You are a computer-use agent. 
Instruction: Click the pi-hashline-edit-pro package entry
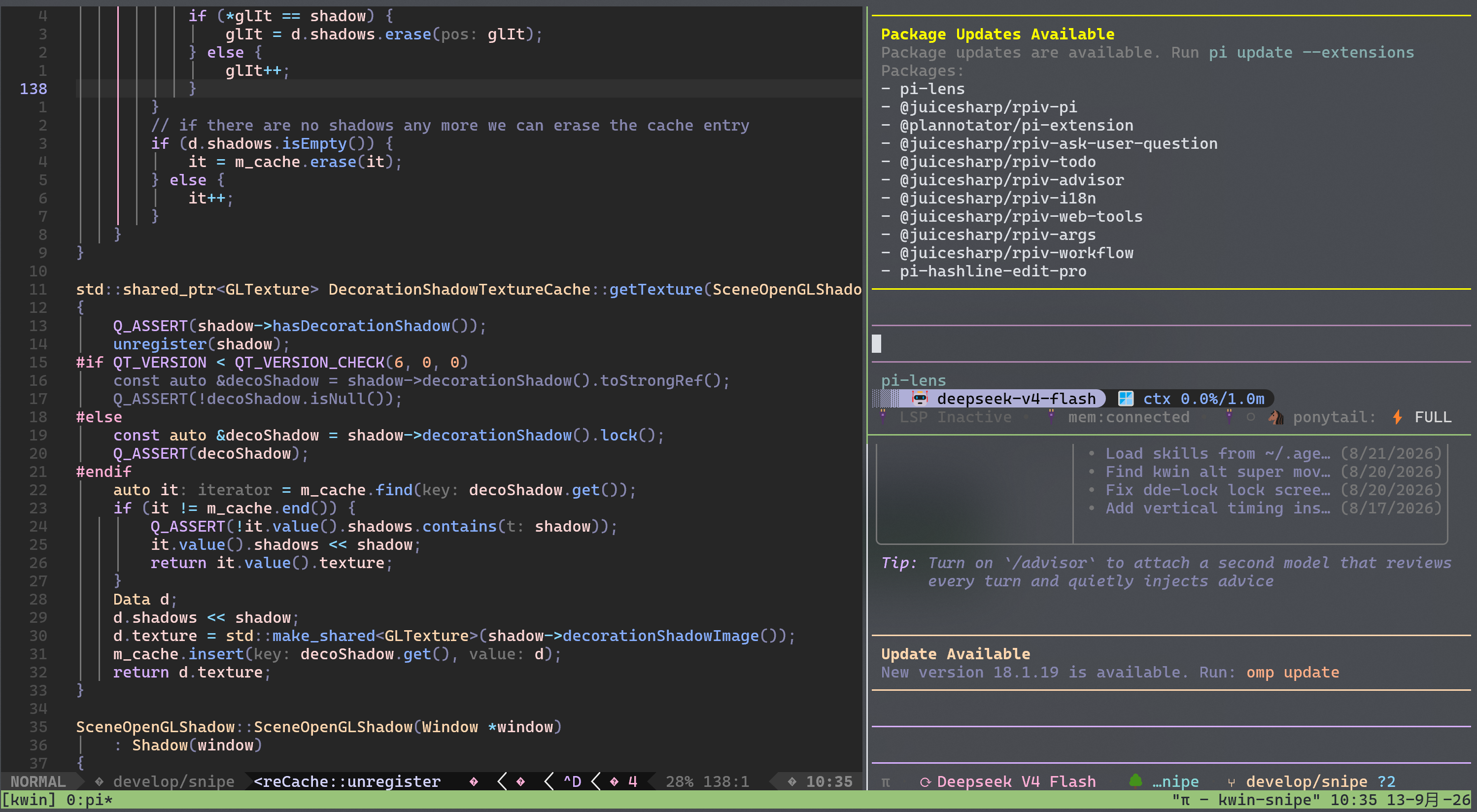[993, 271]
